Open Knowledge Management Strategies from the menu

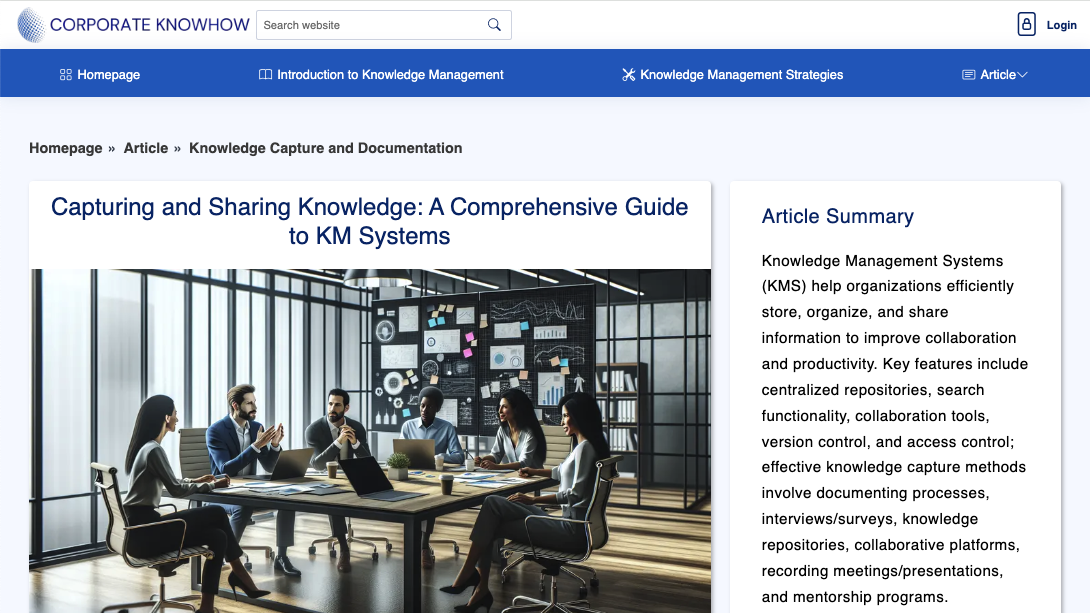point(742,74)
